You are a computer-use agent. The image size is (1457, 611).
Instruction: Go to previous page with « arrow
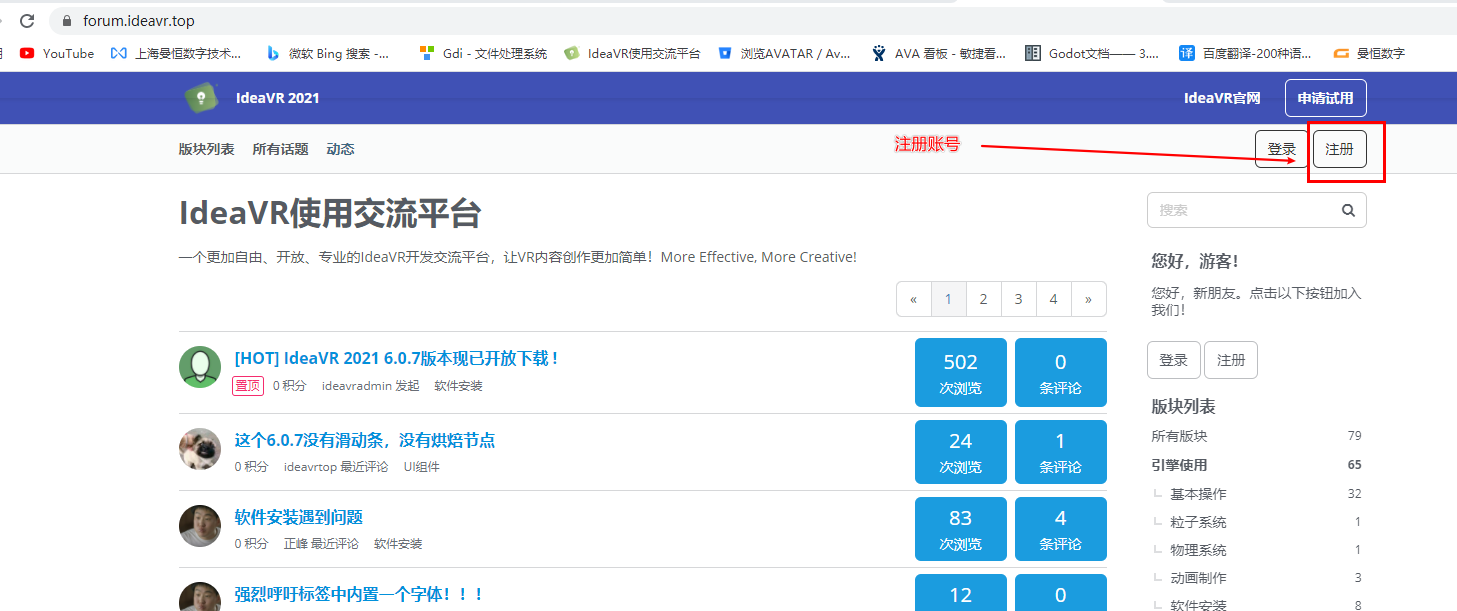914,299
